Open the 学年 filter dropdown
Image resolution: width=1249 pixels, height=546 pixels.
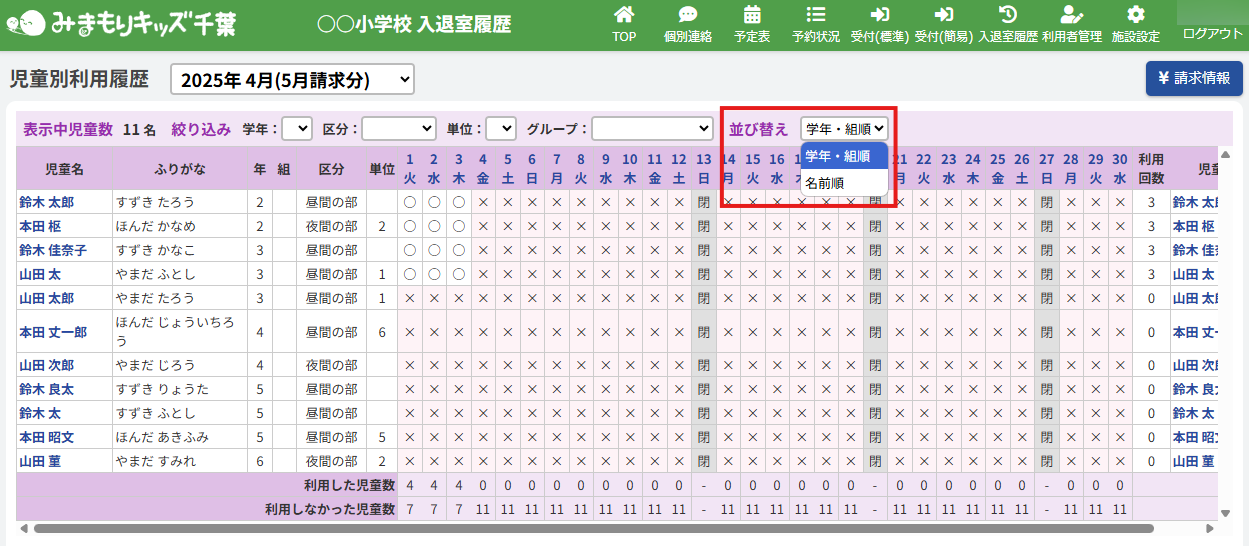click(x=297, y=129)
